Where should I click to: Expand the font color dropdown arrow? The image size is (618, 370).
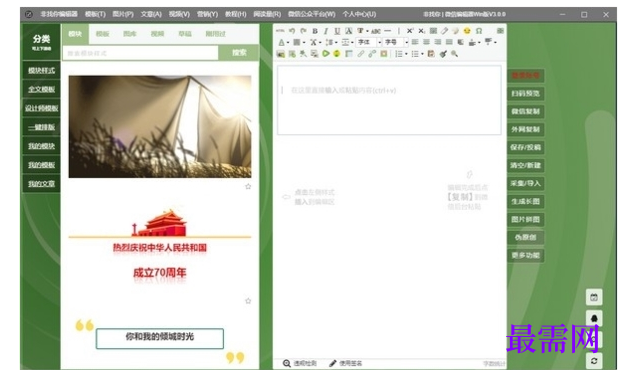288,42
